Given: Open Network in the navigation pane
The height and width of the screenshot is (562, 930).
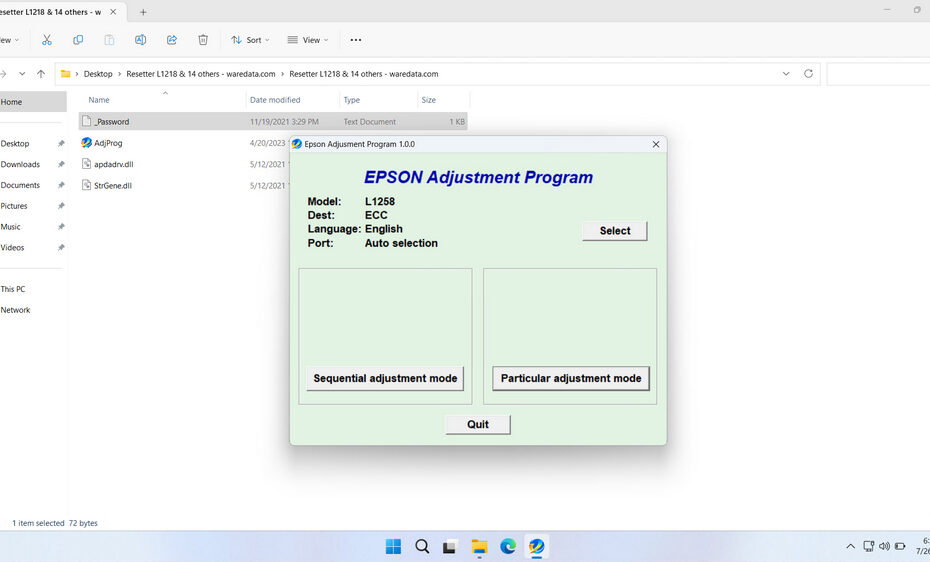Looking at the screenshot, I should click(15, 309).
